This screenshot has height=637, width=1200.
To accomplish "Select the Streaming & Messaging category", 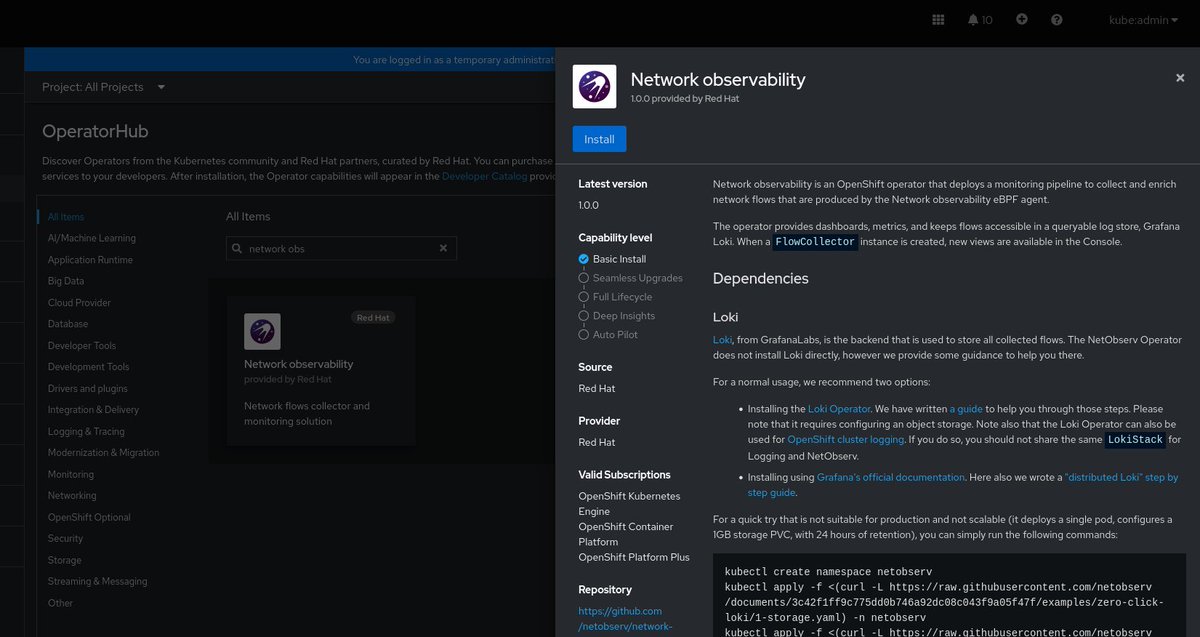I will click(97, 582).
